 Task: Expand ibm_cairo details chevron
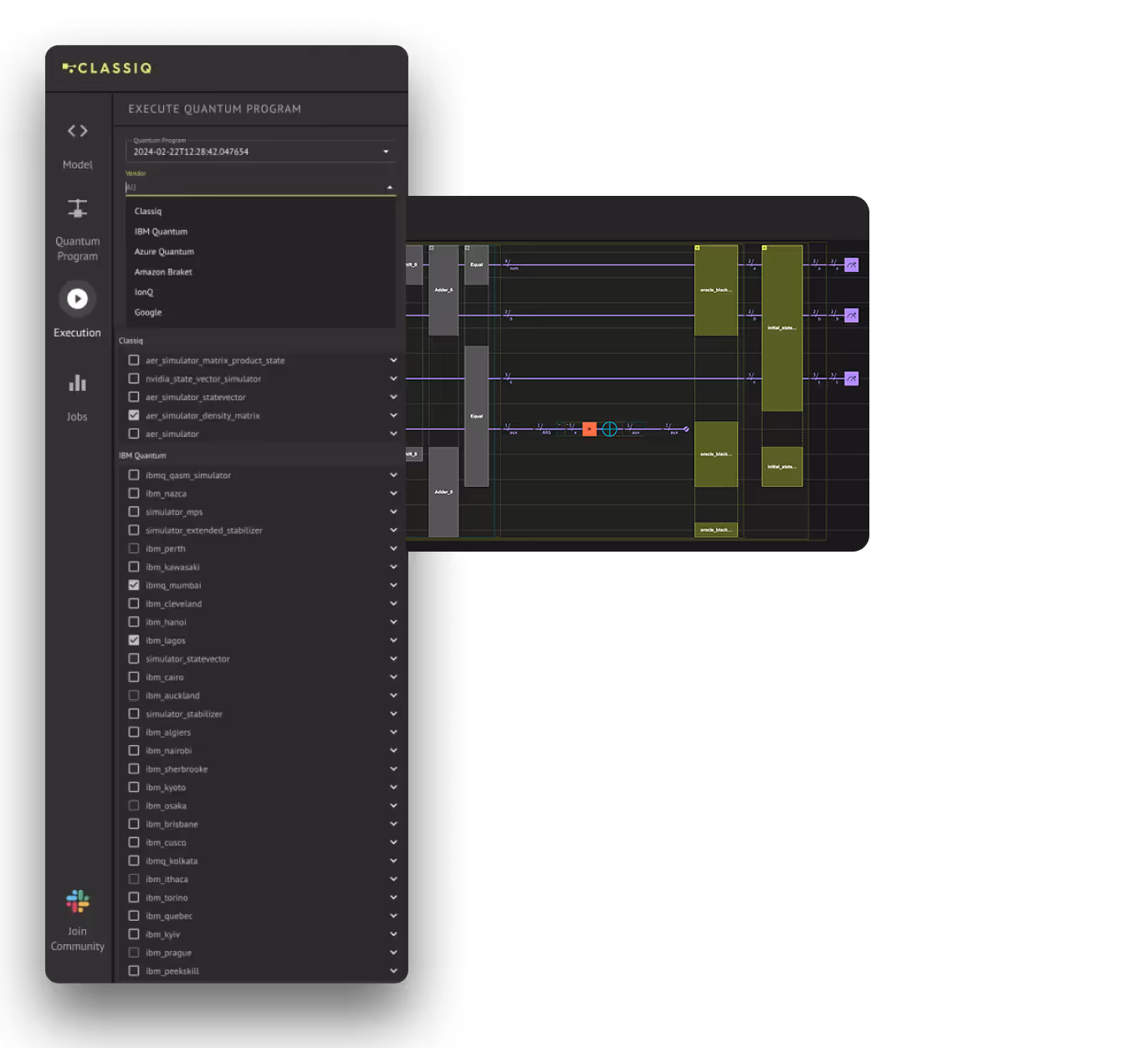coord(393,677)
